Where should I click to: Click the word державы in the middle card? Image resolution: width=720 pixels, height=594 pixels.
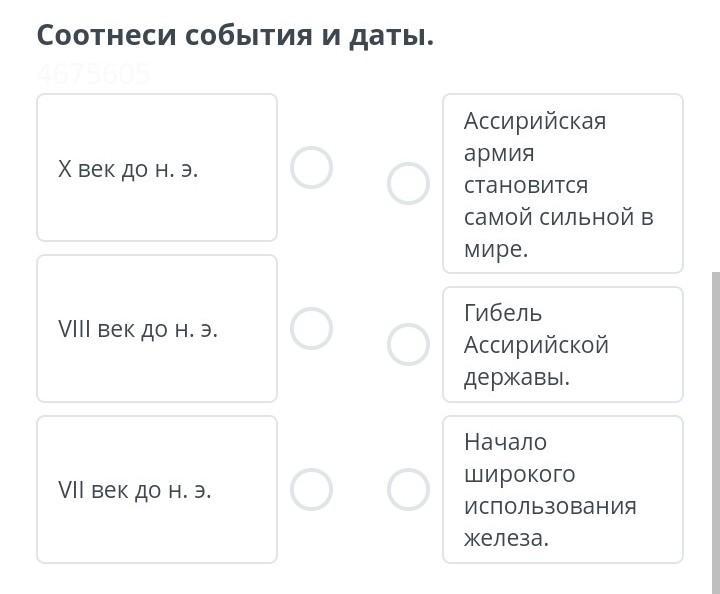click(x=517, y=378)
